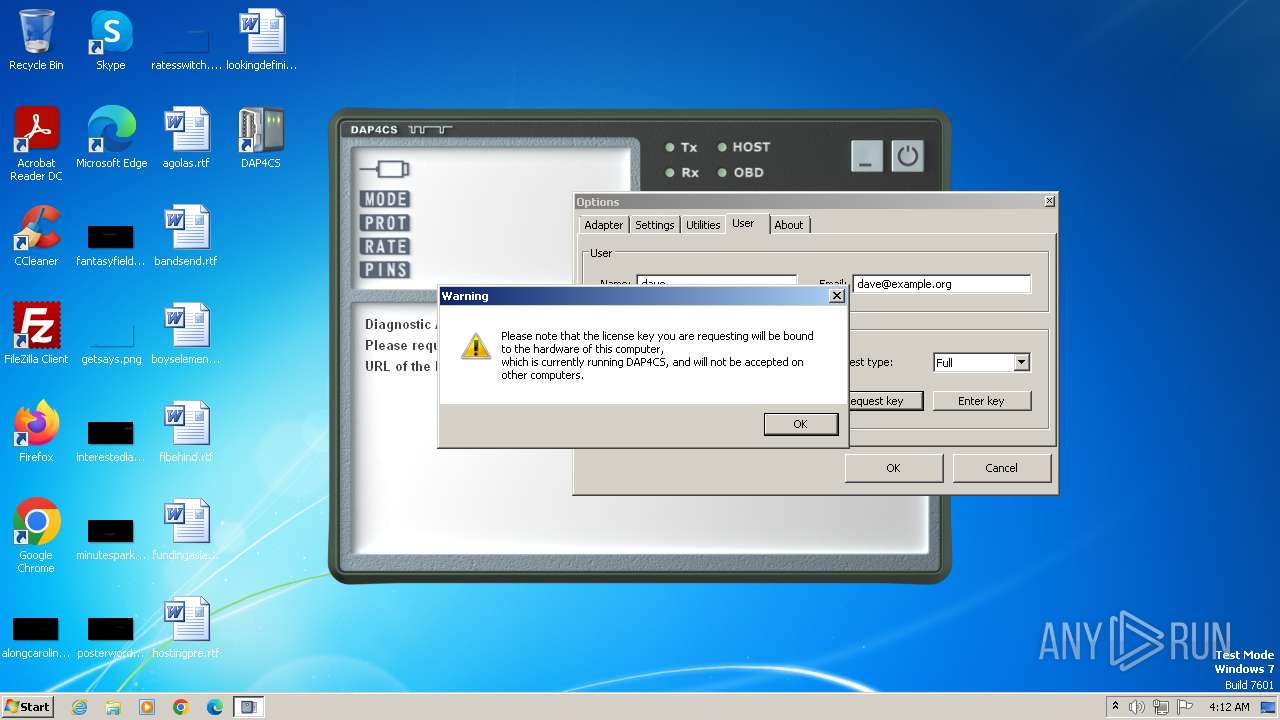Click the OBD indicator light
The width and height of the screenshot is (1280, 720).
click(722, 173)
